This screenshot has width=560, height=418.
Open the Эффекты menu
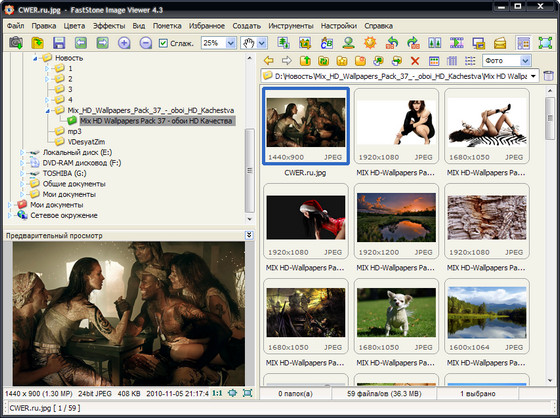109,26
